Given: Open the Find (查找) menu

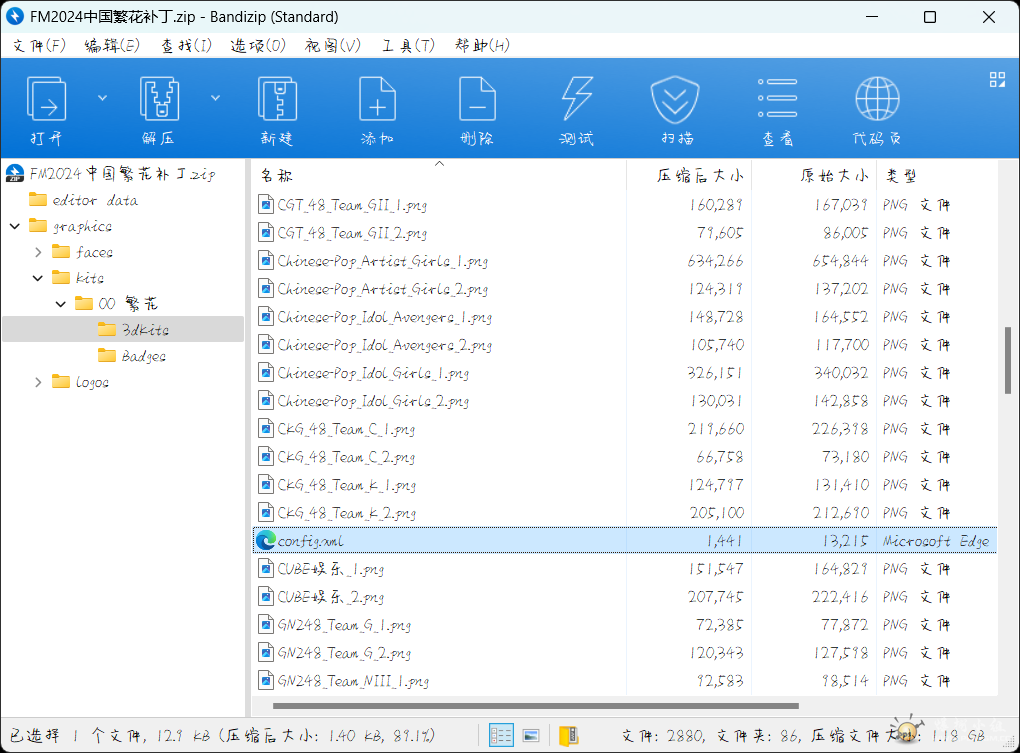Looking at the screenshot, I should coord(186,46).
